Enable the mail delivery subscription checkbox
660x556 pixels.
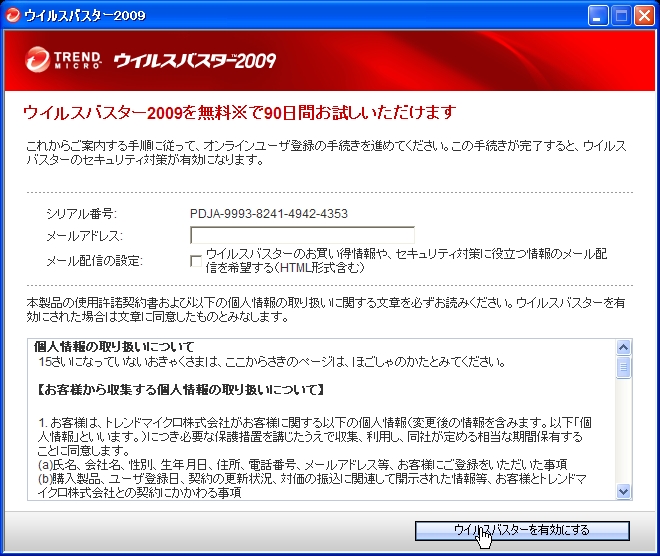[x=196, y=261]
